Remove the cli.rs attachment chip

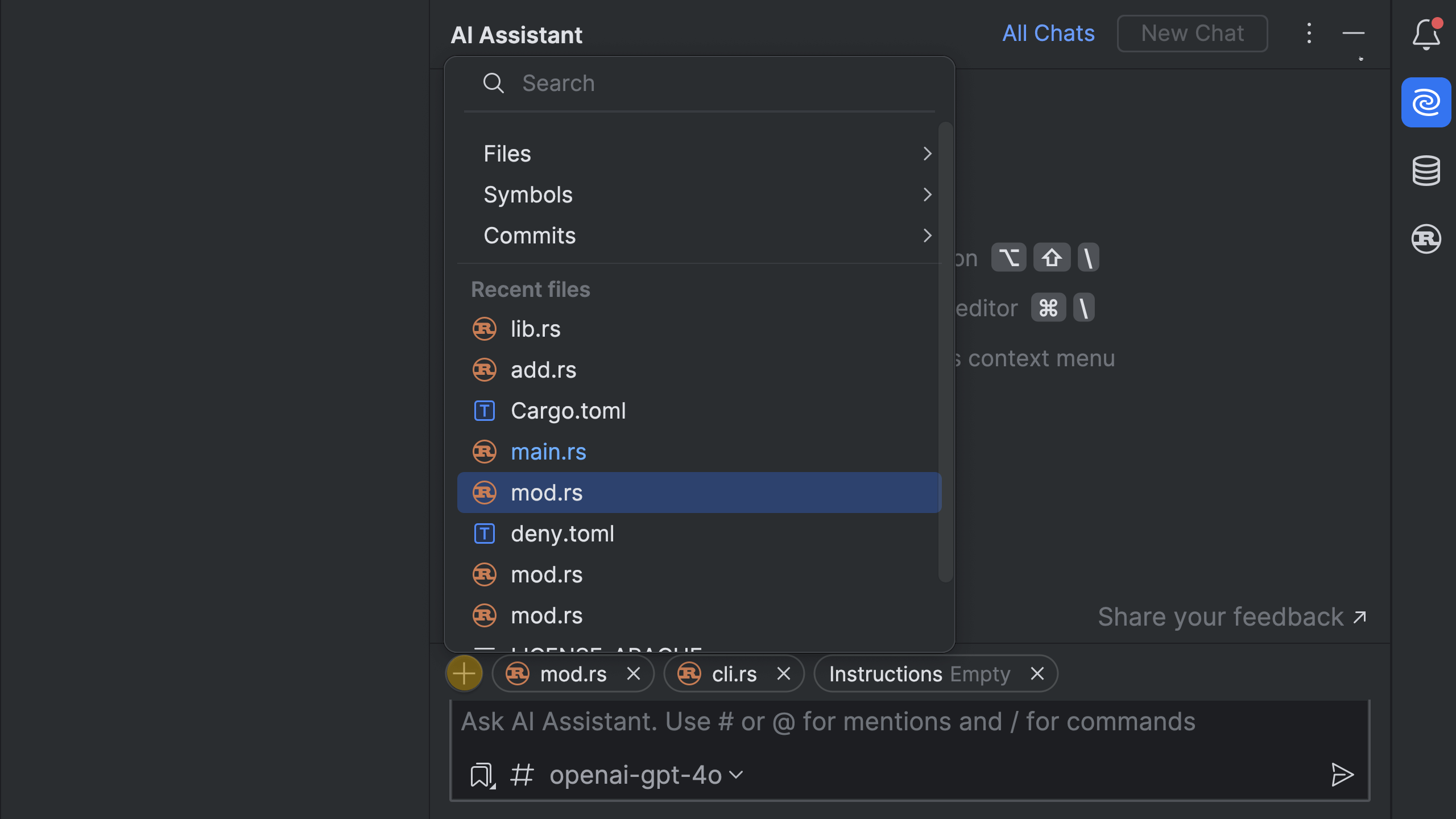coord(783,674)
